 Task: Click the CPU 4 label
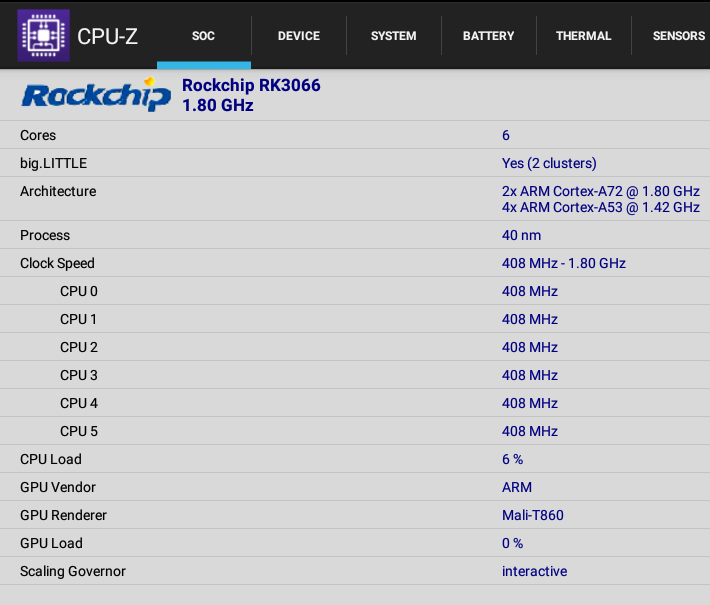(x=79, y=403)
